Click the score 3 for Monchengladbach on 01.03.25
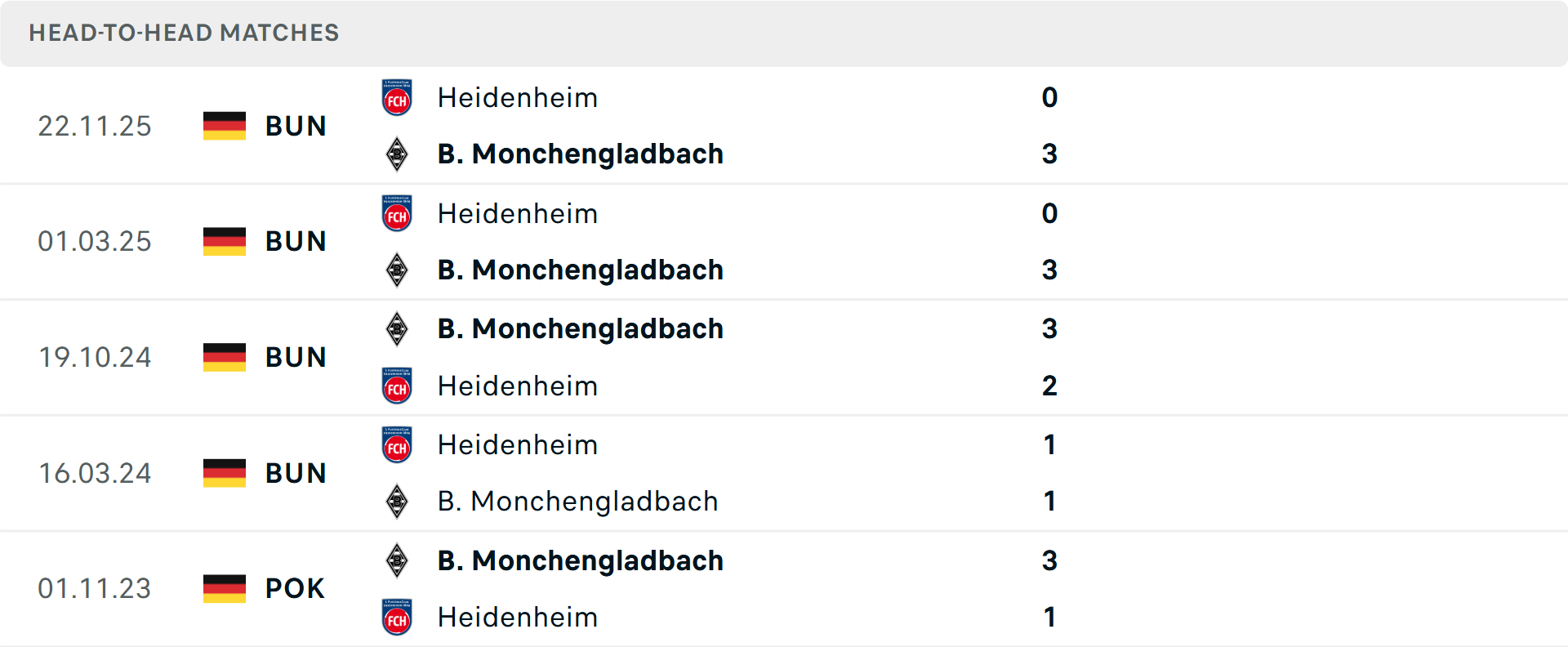Viewport: 1568px width, 647px height. coord(1050,270)
